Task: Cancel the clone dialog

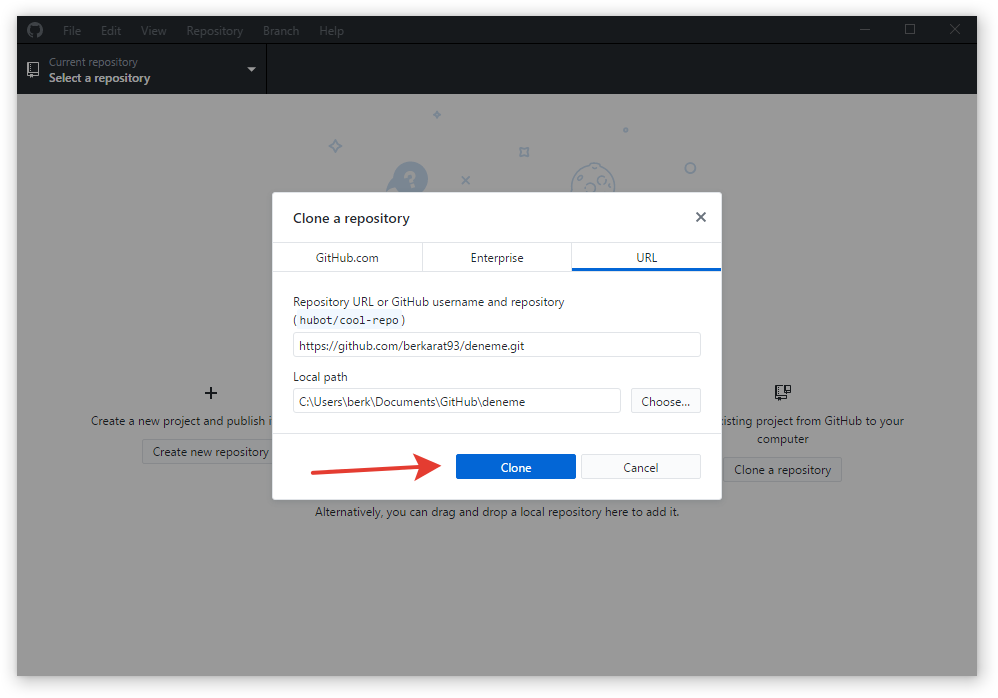Action: coord(640,467)
